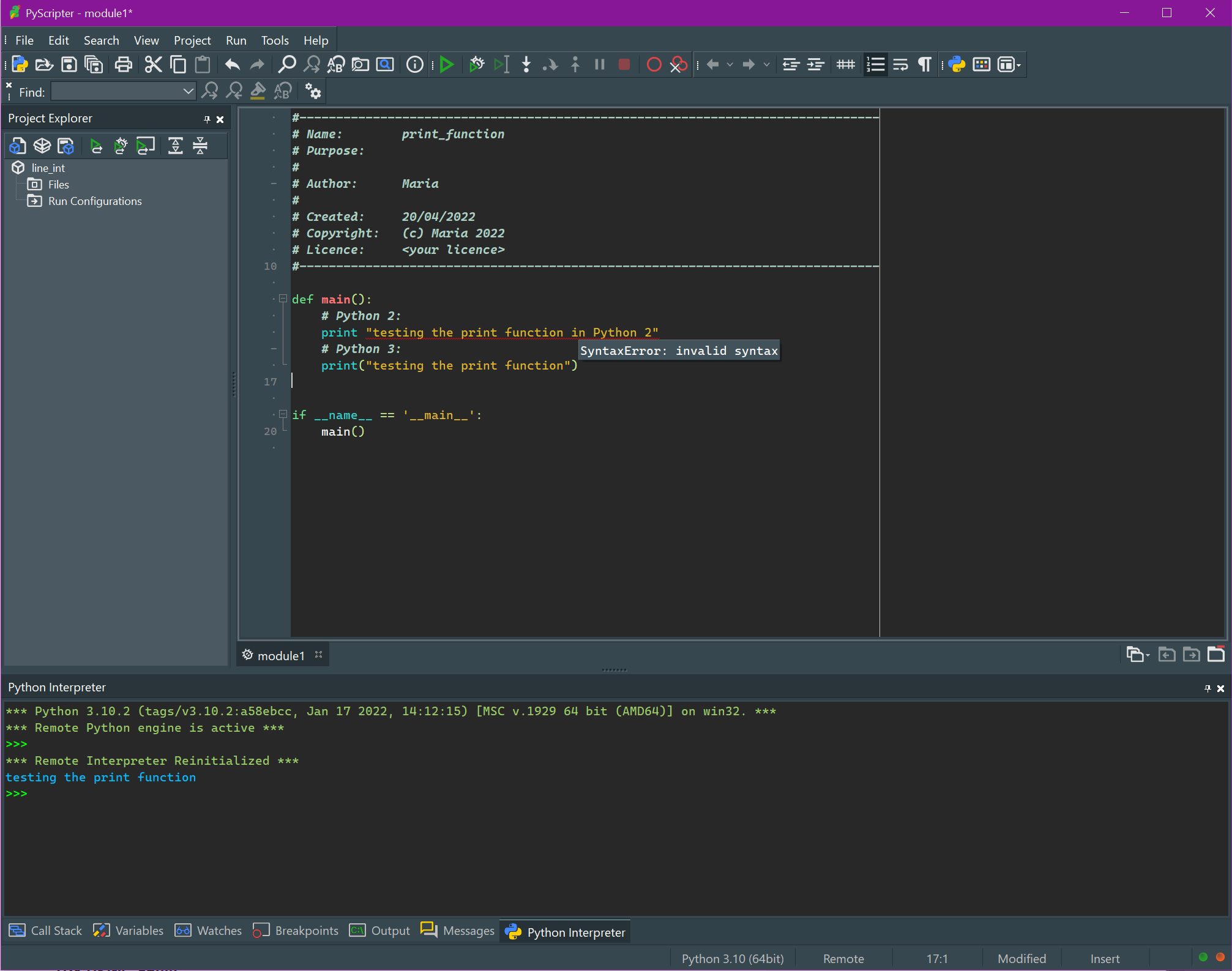
Task: Open the back navigation history dropdown arrow
Action: 730,64
